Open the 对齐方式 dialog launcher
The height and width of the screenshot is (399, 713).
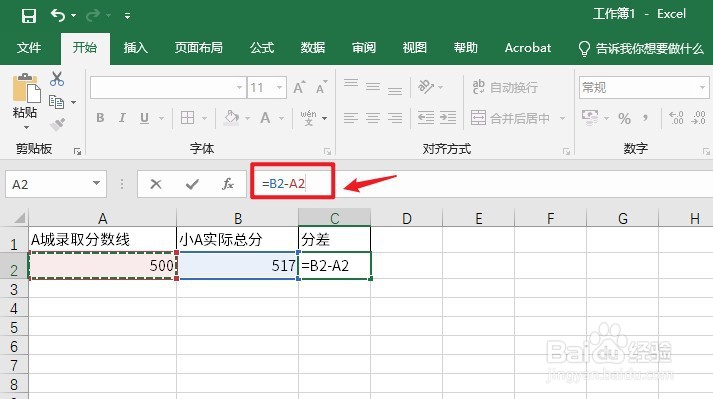[566, 152]
